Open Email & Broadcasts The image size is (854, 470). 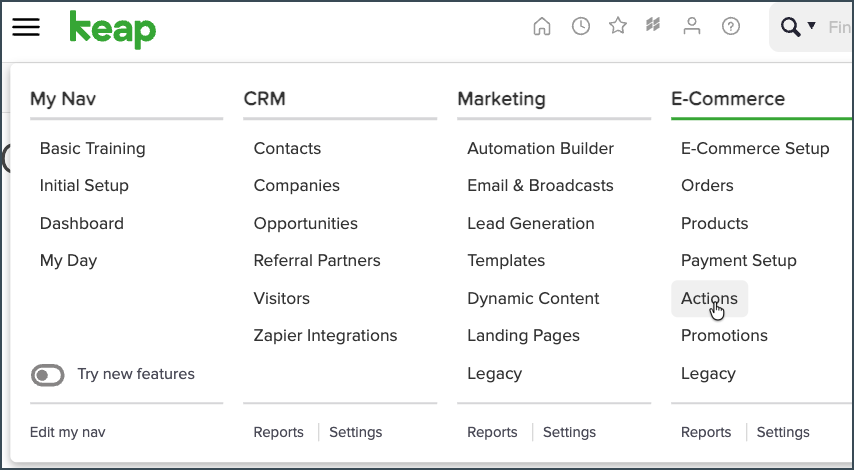540,186
